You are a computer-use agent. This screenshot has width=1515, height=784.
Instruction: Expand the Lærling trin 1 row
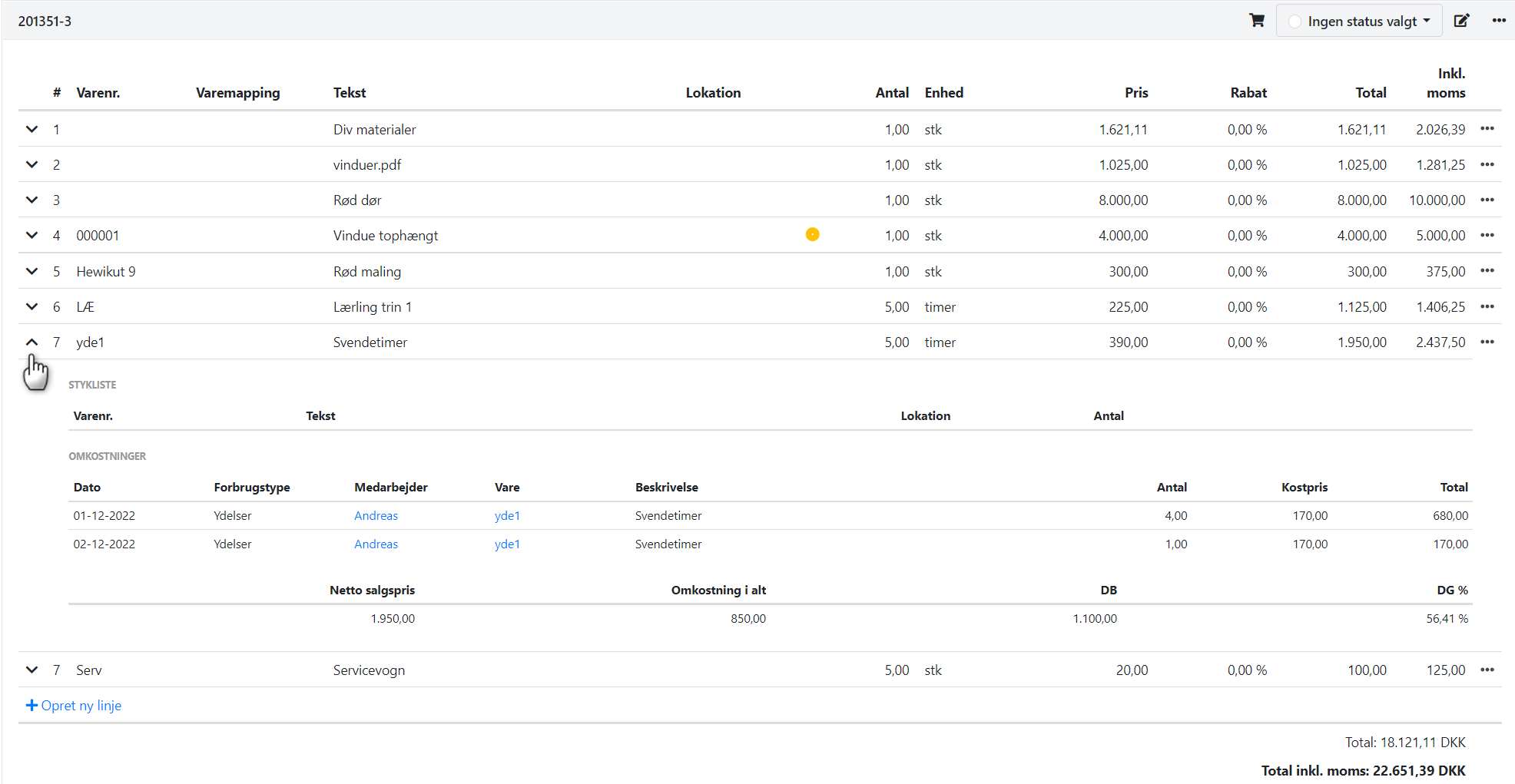[31, 306]
